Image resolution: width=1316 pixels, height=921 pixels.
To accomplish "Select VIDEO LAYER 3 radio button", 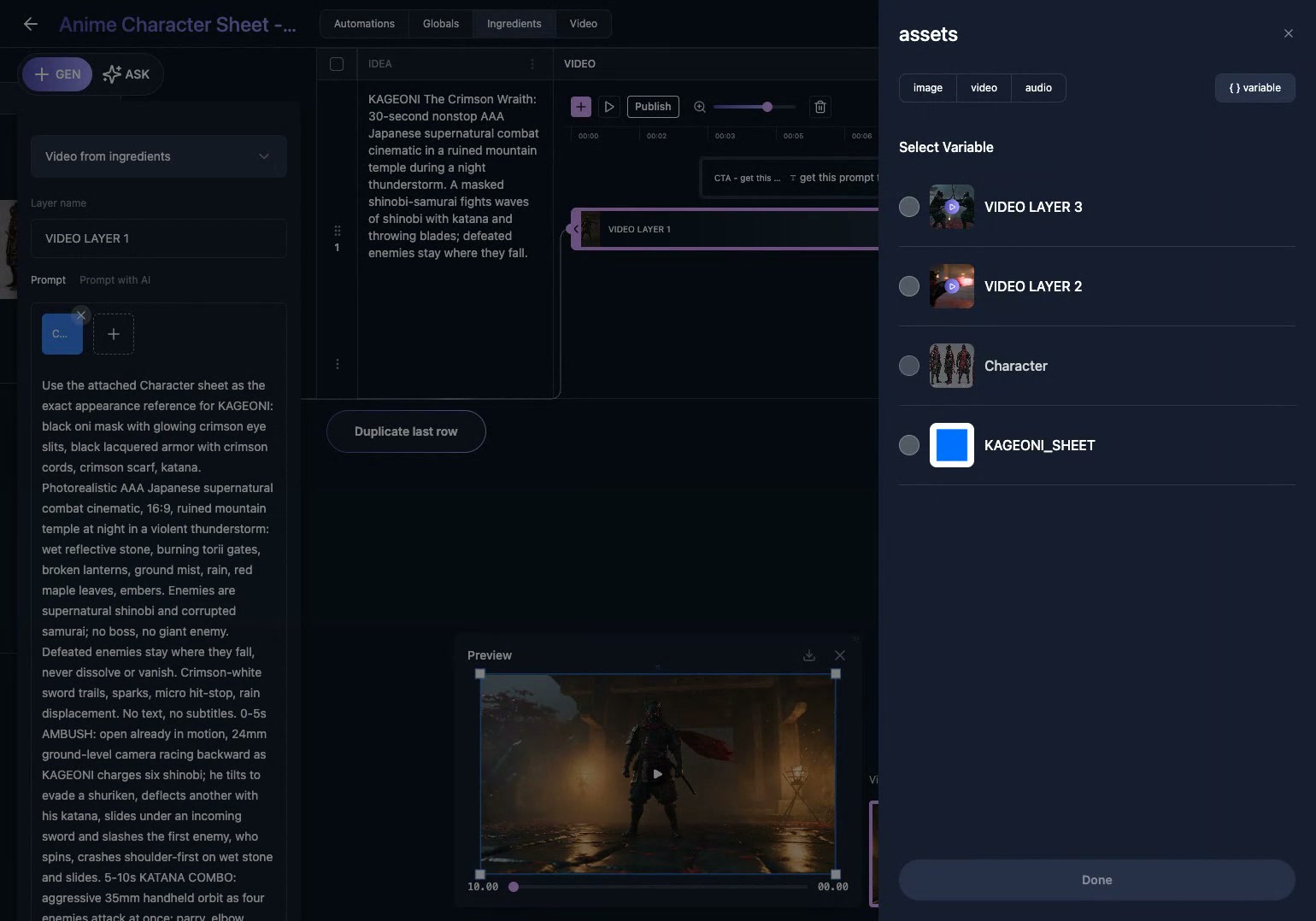I will pos(909,207).
